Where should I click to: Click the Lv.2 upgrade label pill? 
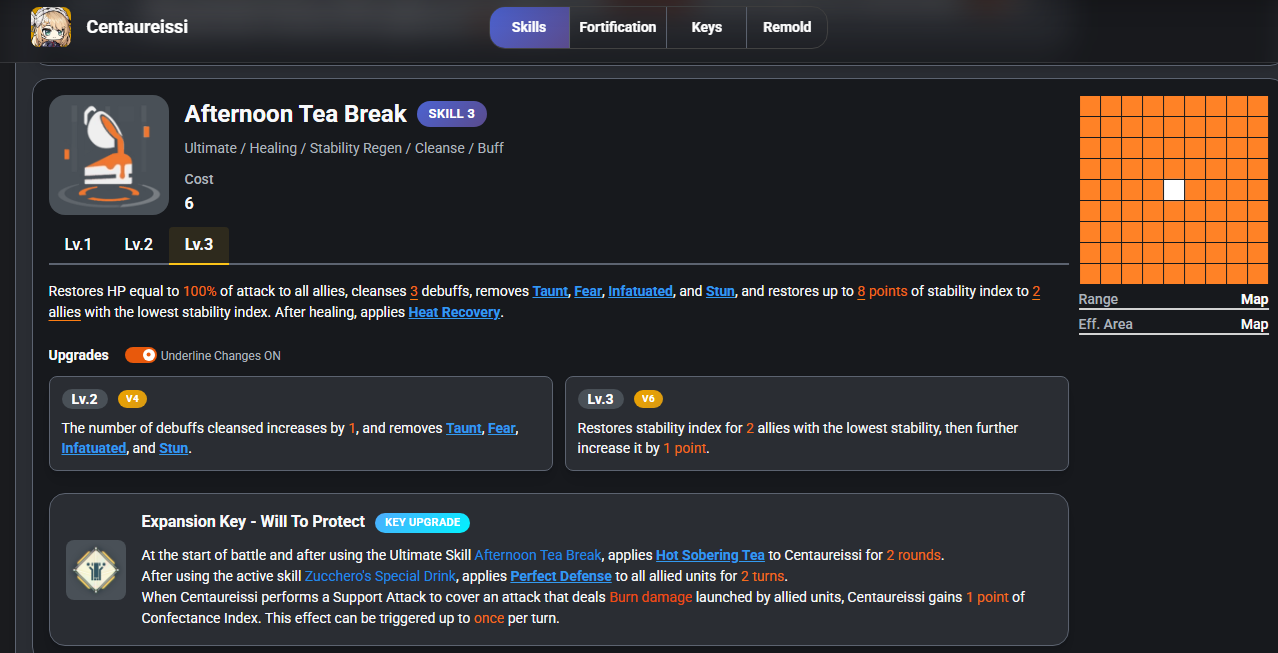85,399
